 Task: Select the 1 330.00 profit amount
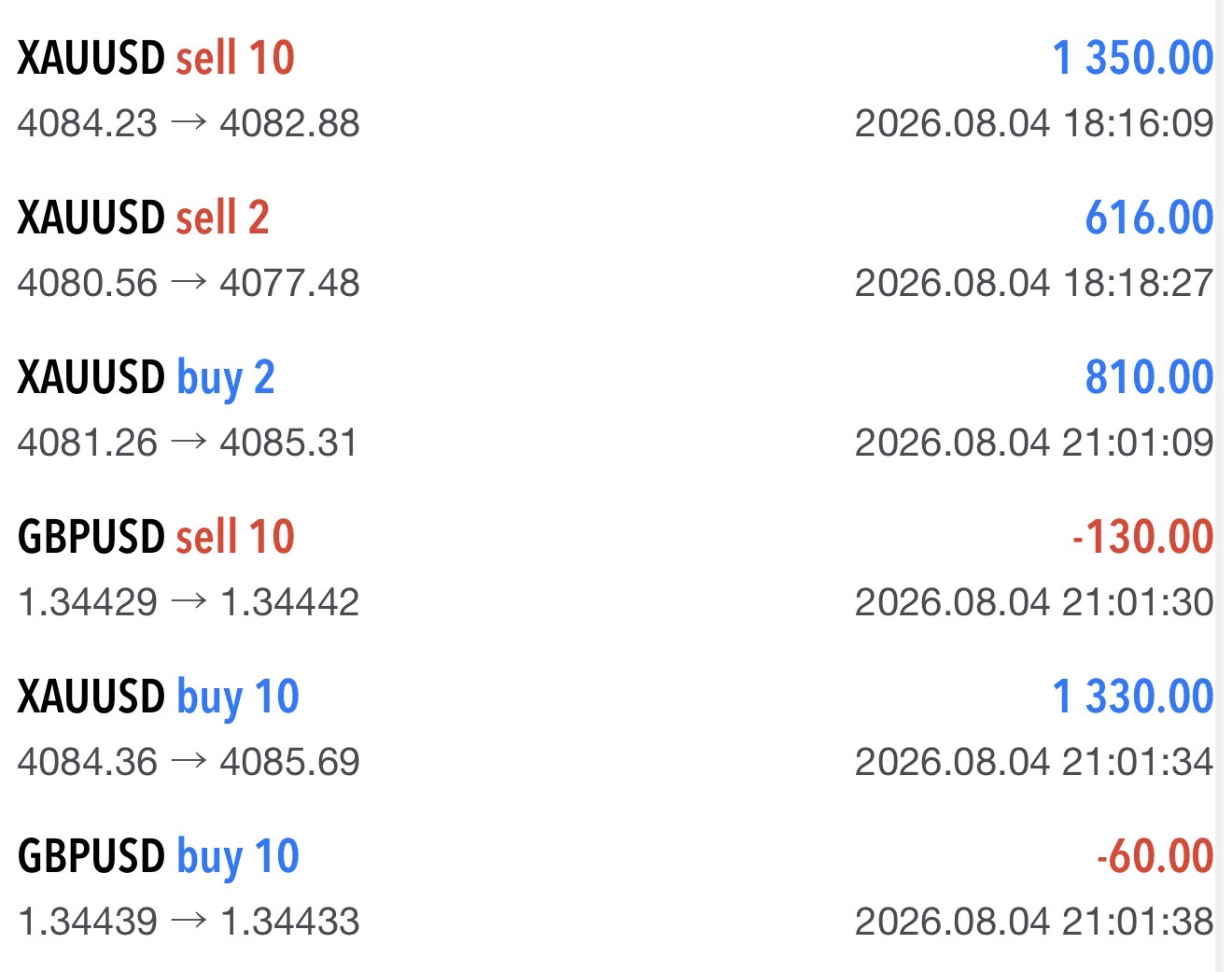(x=1133, y=697)
